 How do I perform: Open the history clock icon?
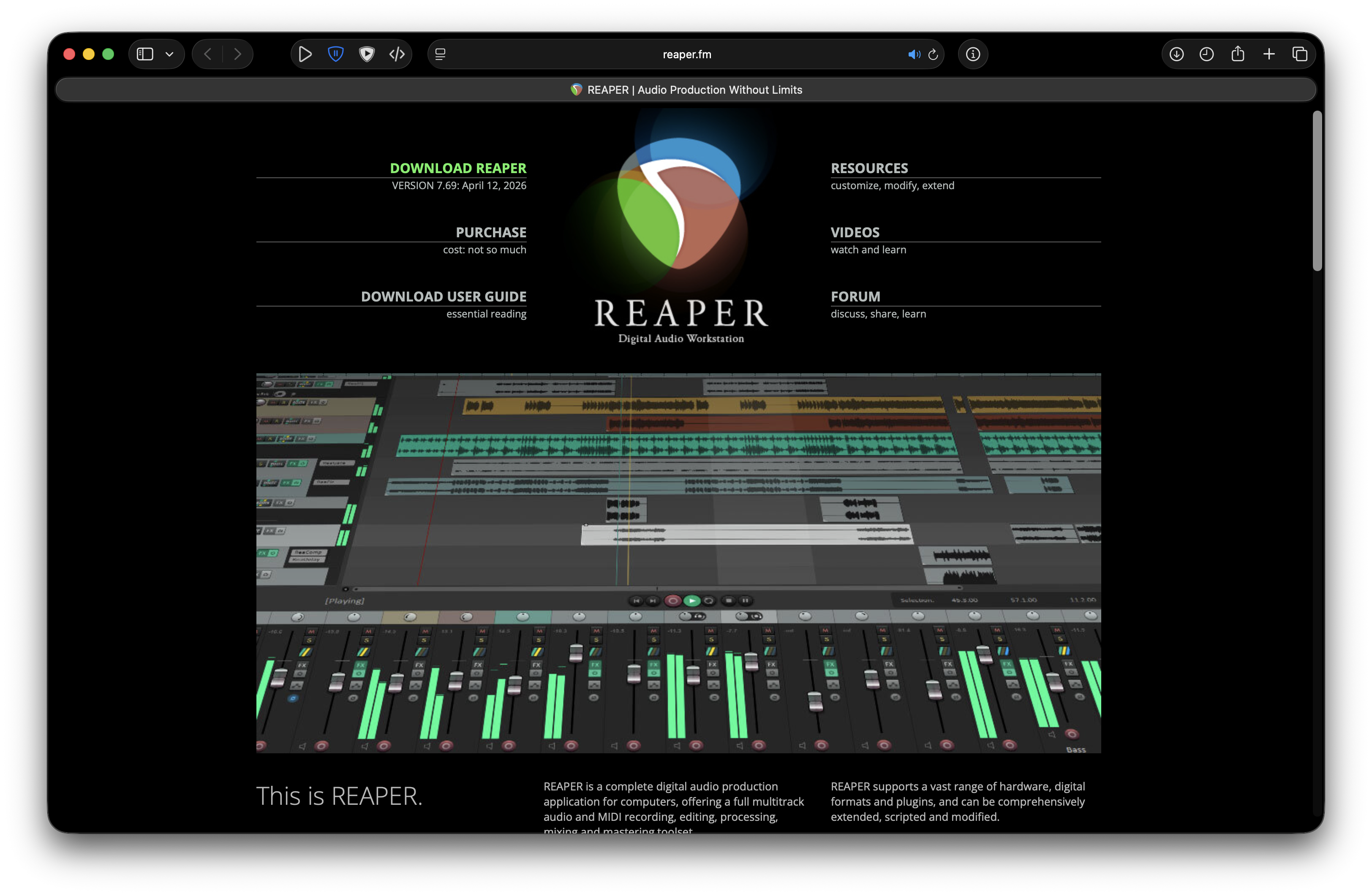click(1206, 54)
